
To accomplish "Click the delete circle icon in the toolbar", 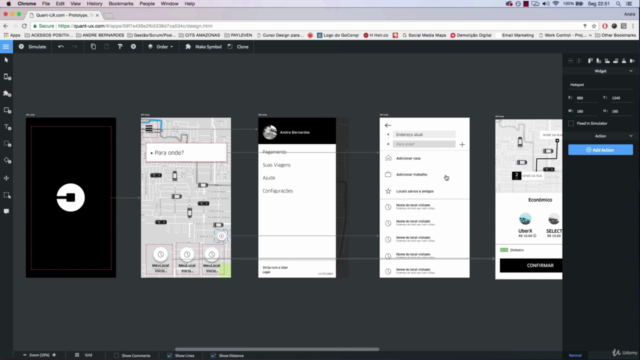I will pos(133,47).
